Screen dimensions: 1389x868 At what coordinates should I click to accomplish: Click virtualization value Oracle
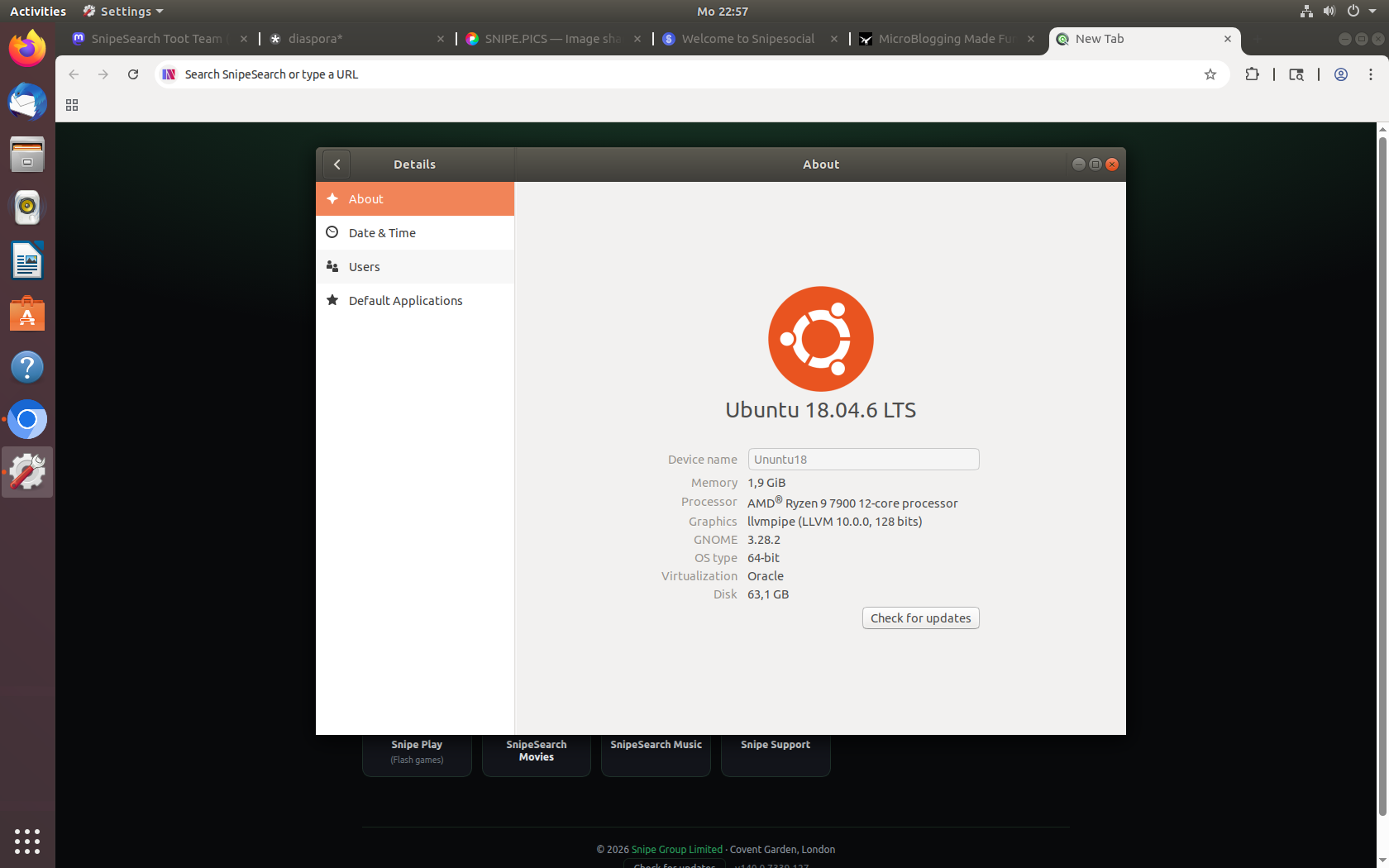click(766, 576)
